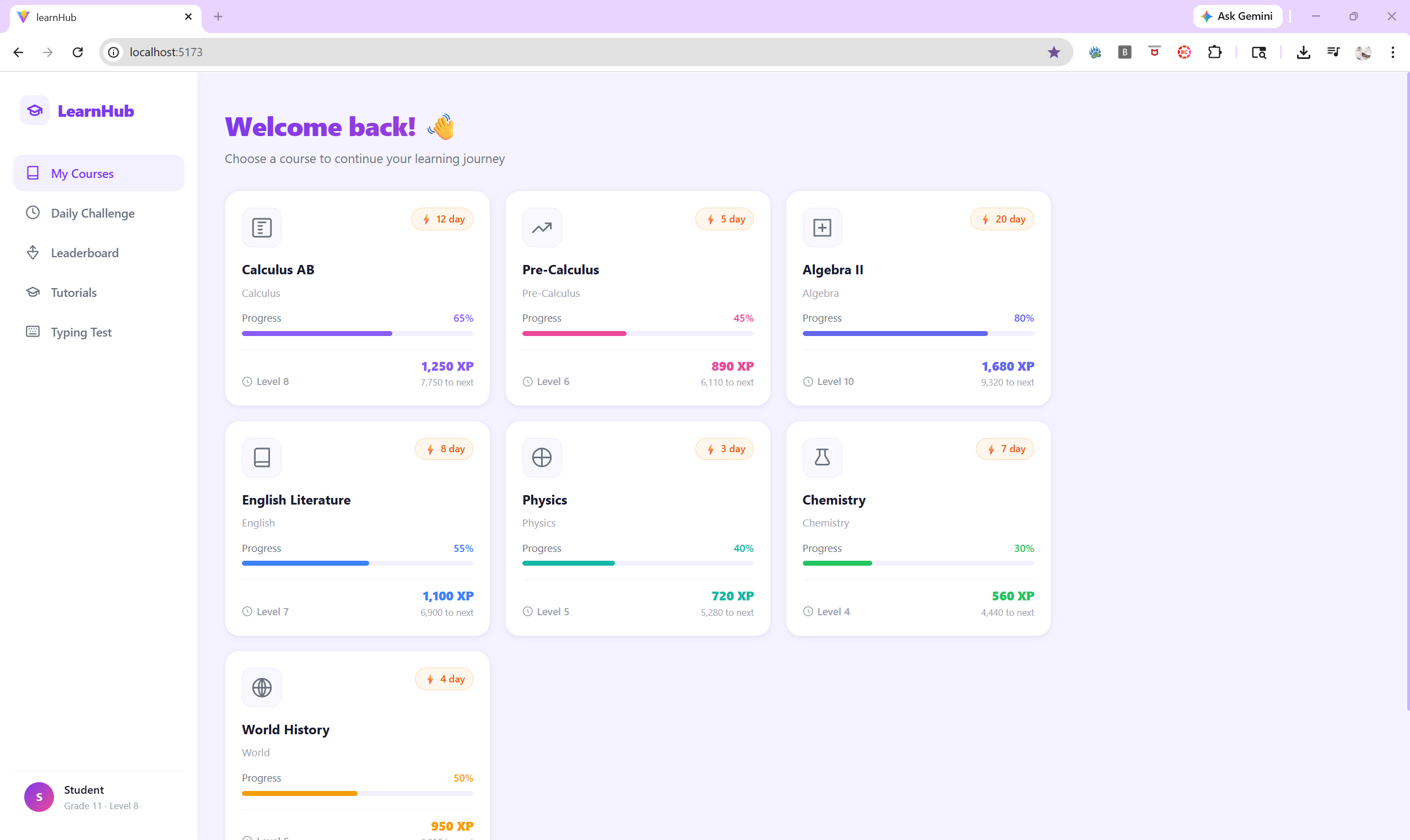Viewport: 1410px width, 840px height.
Task: Select Tutorials from the sidebar
Action: [74, 292]
